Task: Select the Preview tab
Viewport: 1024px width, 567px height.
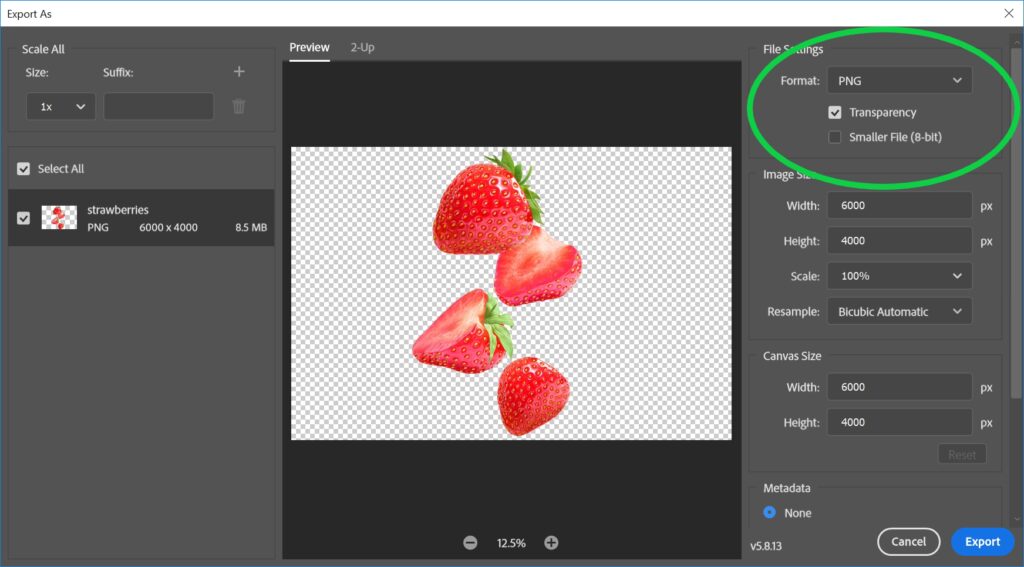Action: click(x=309, y=48)
